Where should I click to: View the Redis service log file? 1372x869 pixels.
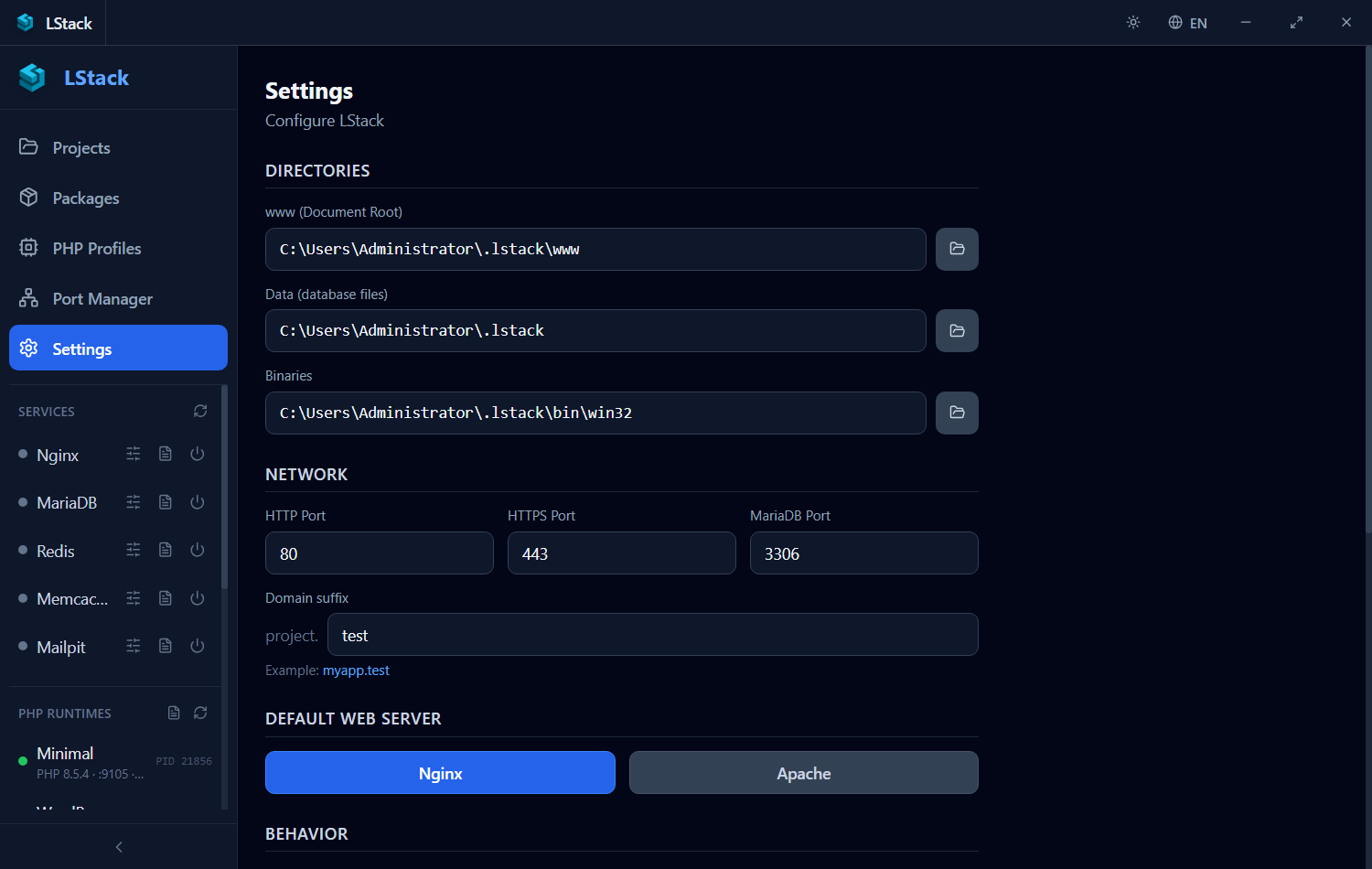tap(166, 550)
